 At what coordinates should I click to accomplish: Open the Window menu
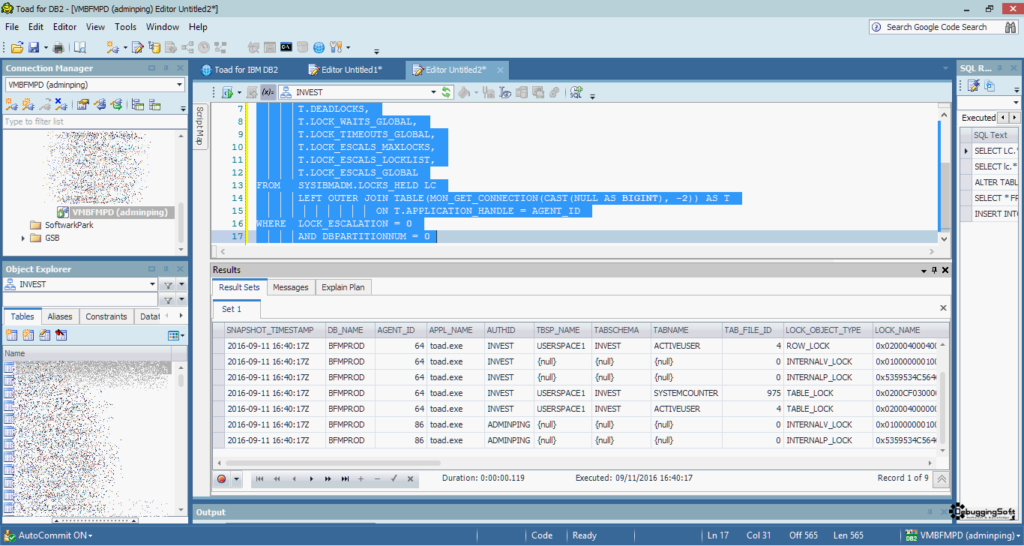coord(162,27)
